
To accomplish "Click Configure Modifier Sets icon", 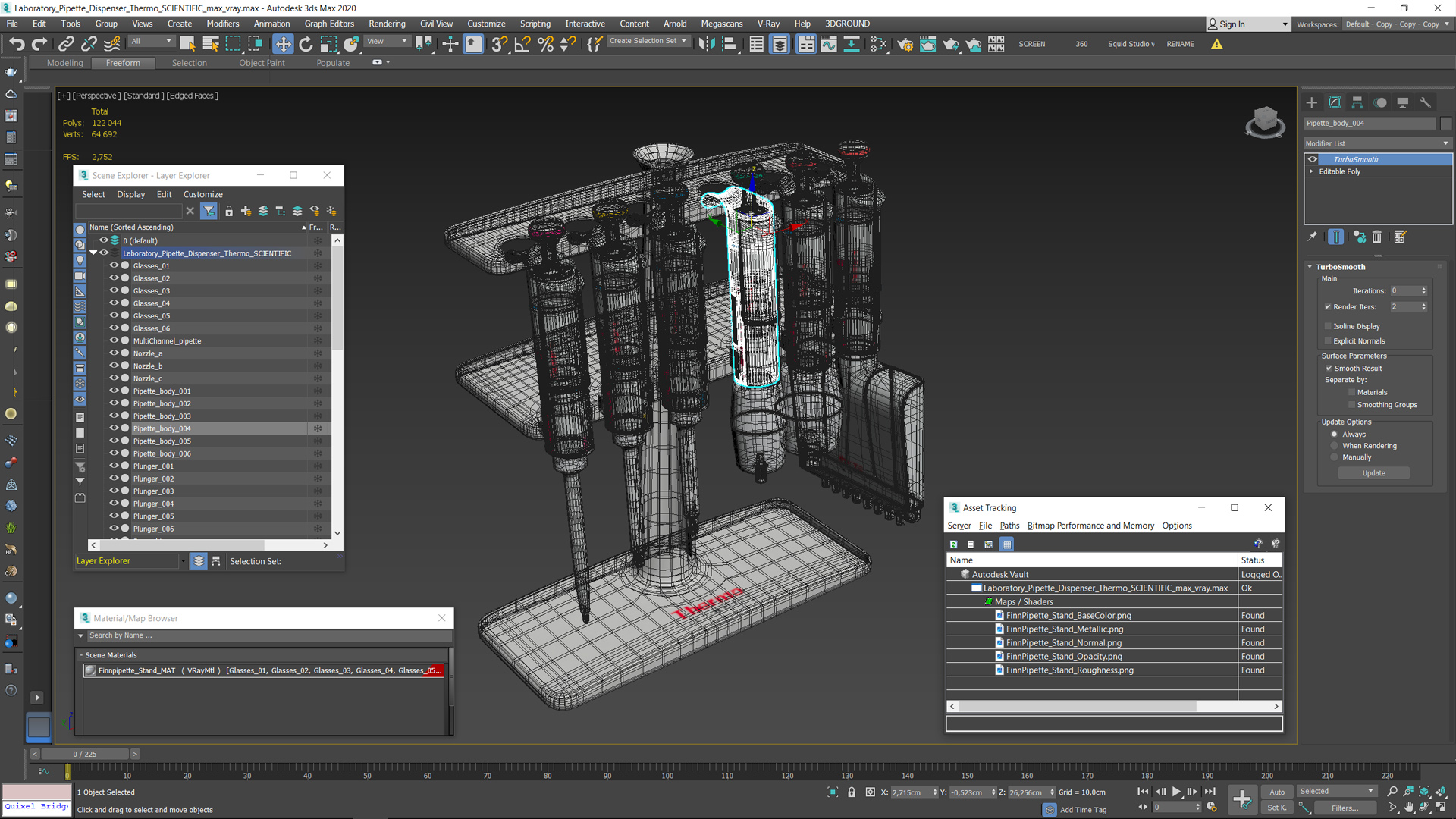I will (x=1400, y=237).
